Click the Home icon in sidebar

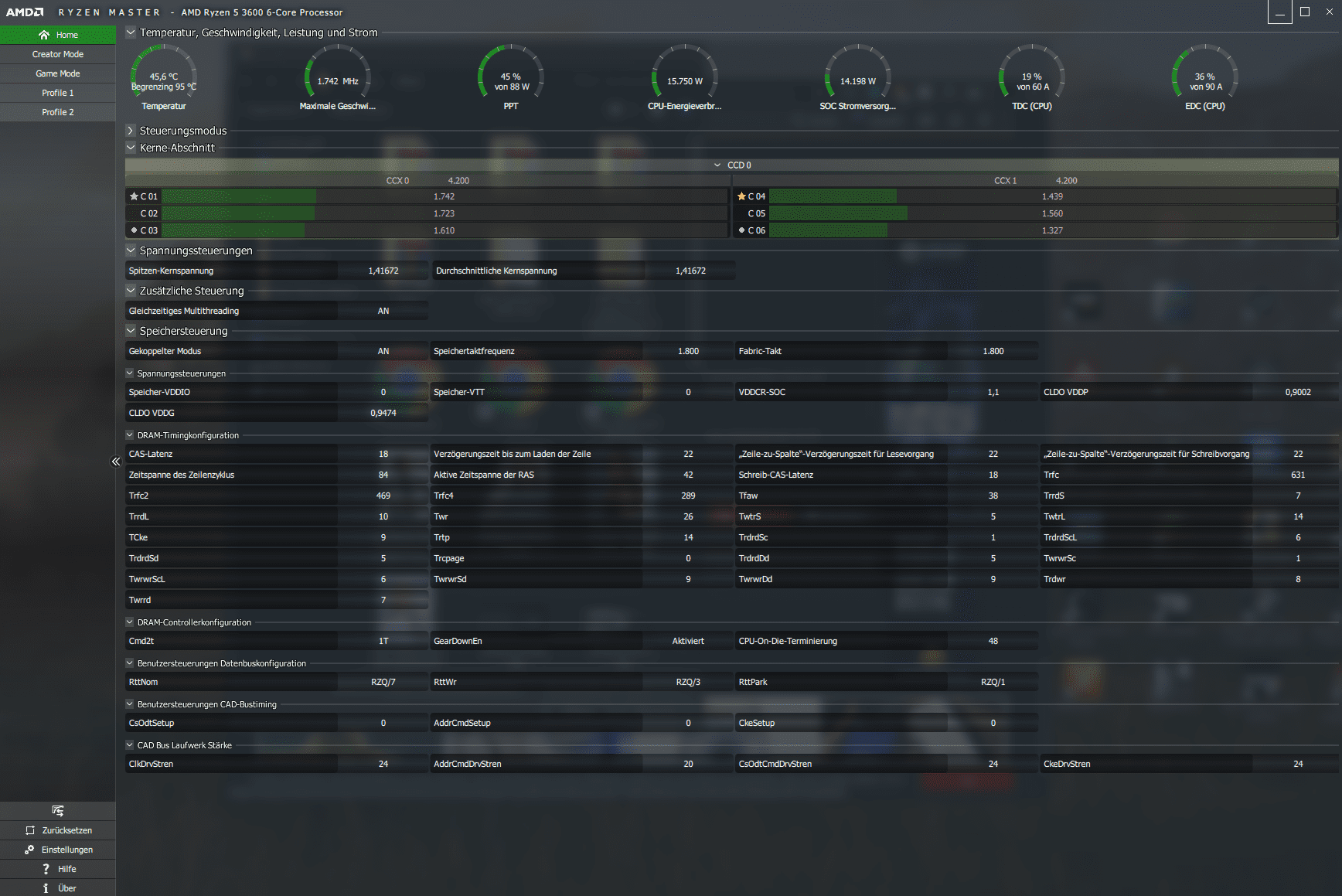(x=44, y=35)
